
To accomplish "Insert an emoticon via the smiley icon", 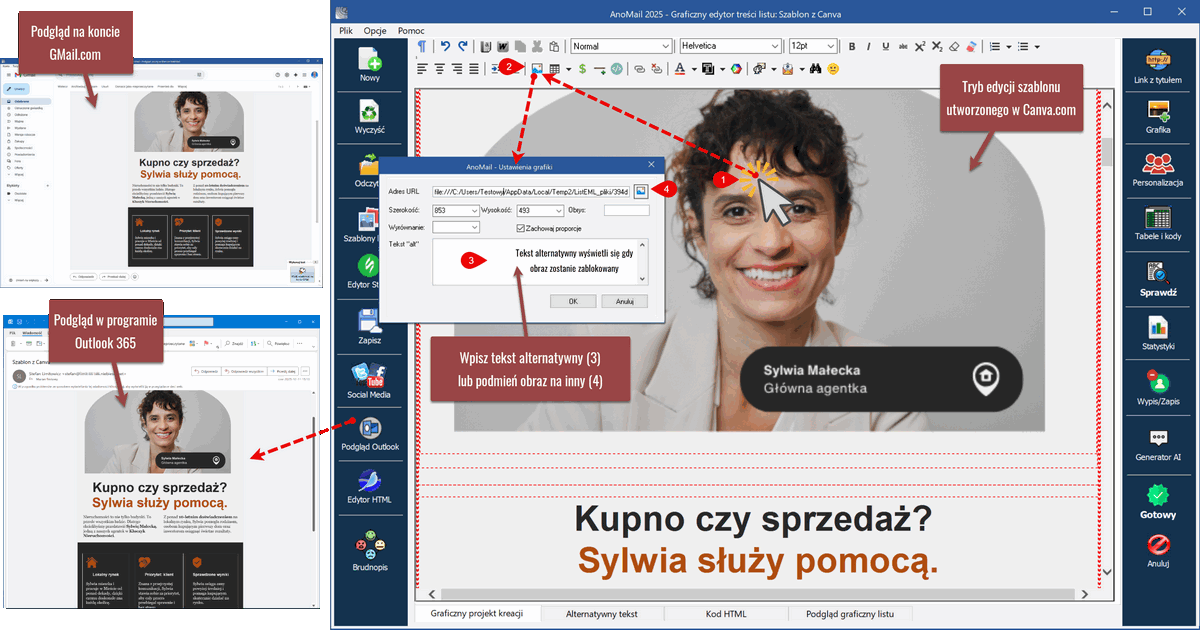I will (x=832, y=69).
